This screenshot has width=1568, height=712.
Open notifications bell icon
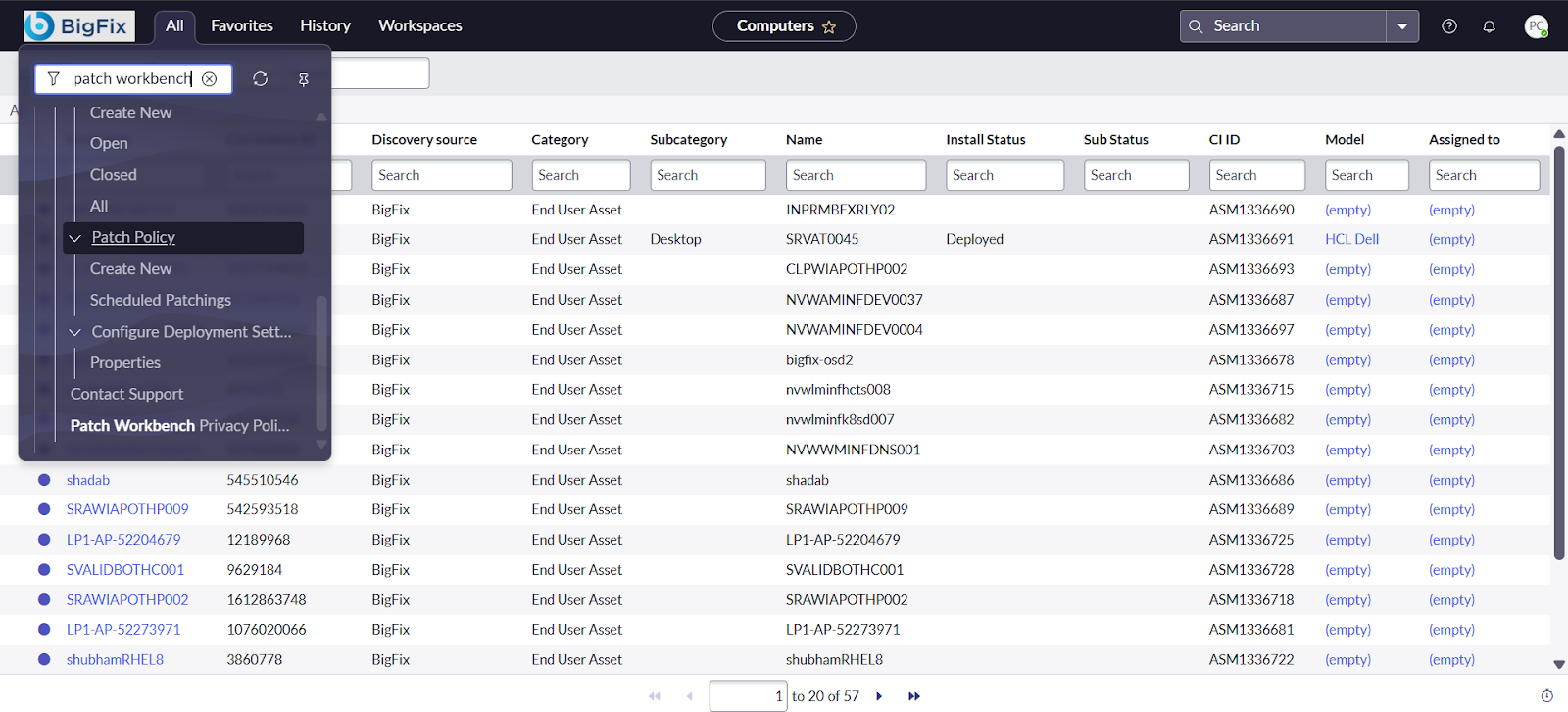[x=1489, y=26]
